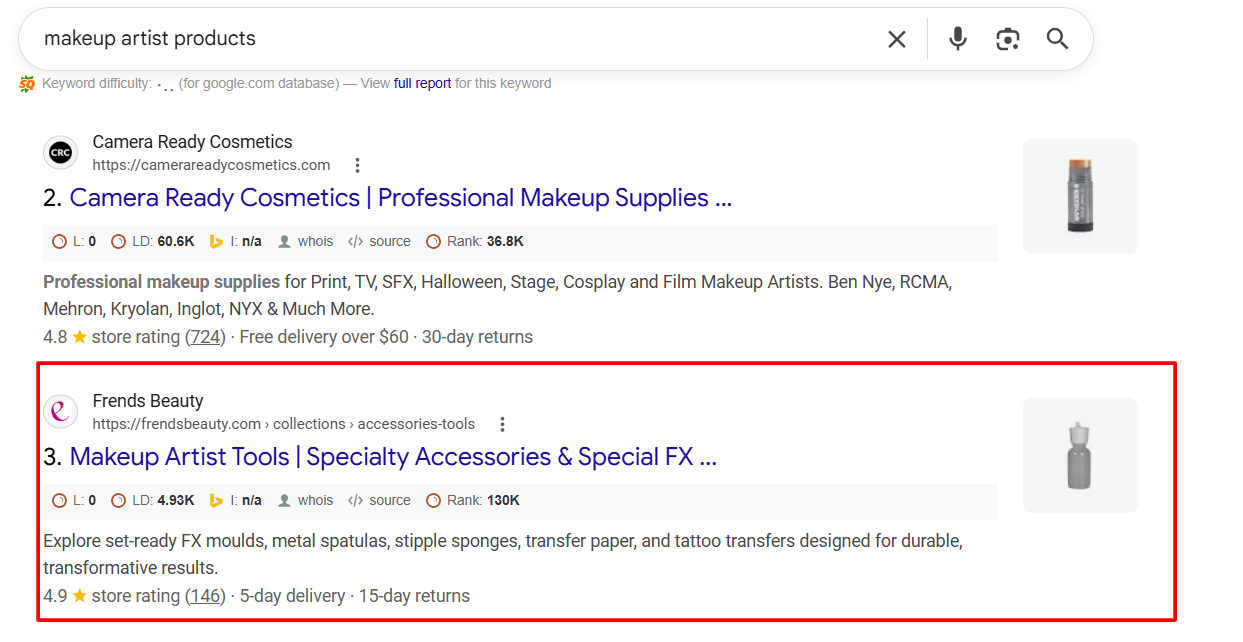Screen dimensions: 1243x642
Task: Click the magnifying glass search icon
Action: pyautogui.click(x=1058, y=39)
